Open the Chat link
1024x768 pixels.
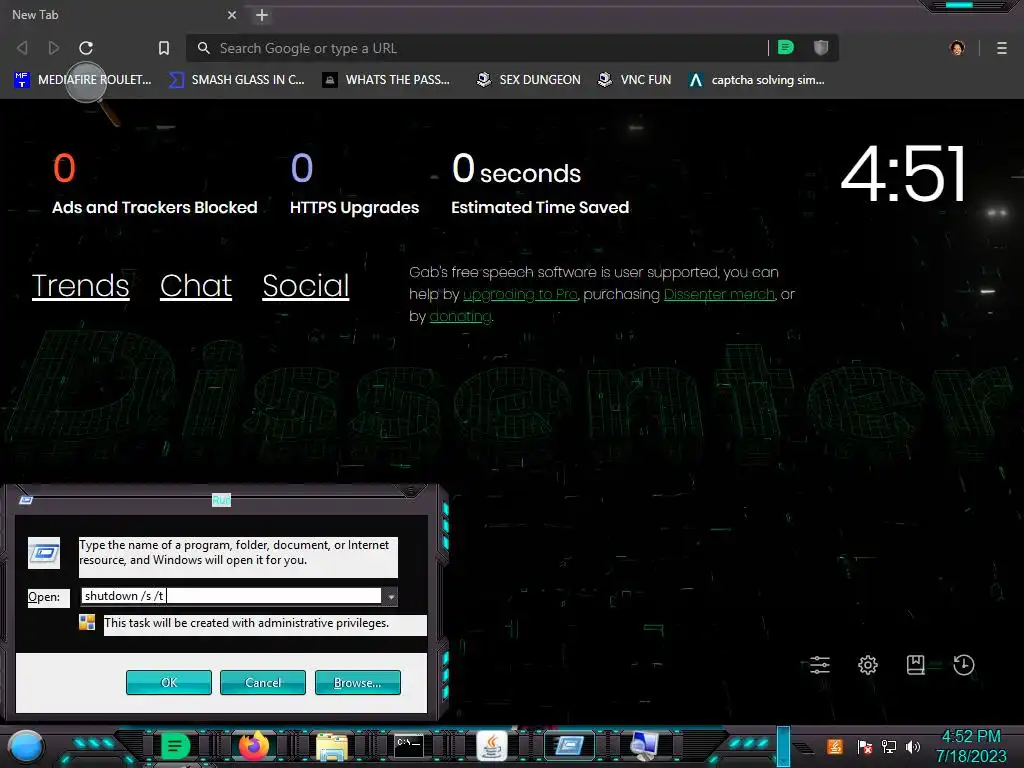click(196, 285)
